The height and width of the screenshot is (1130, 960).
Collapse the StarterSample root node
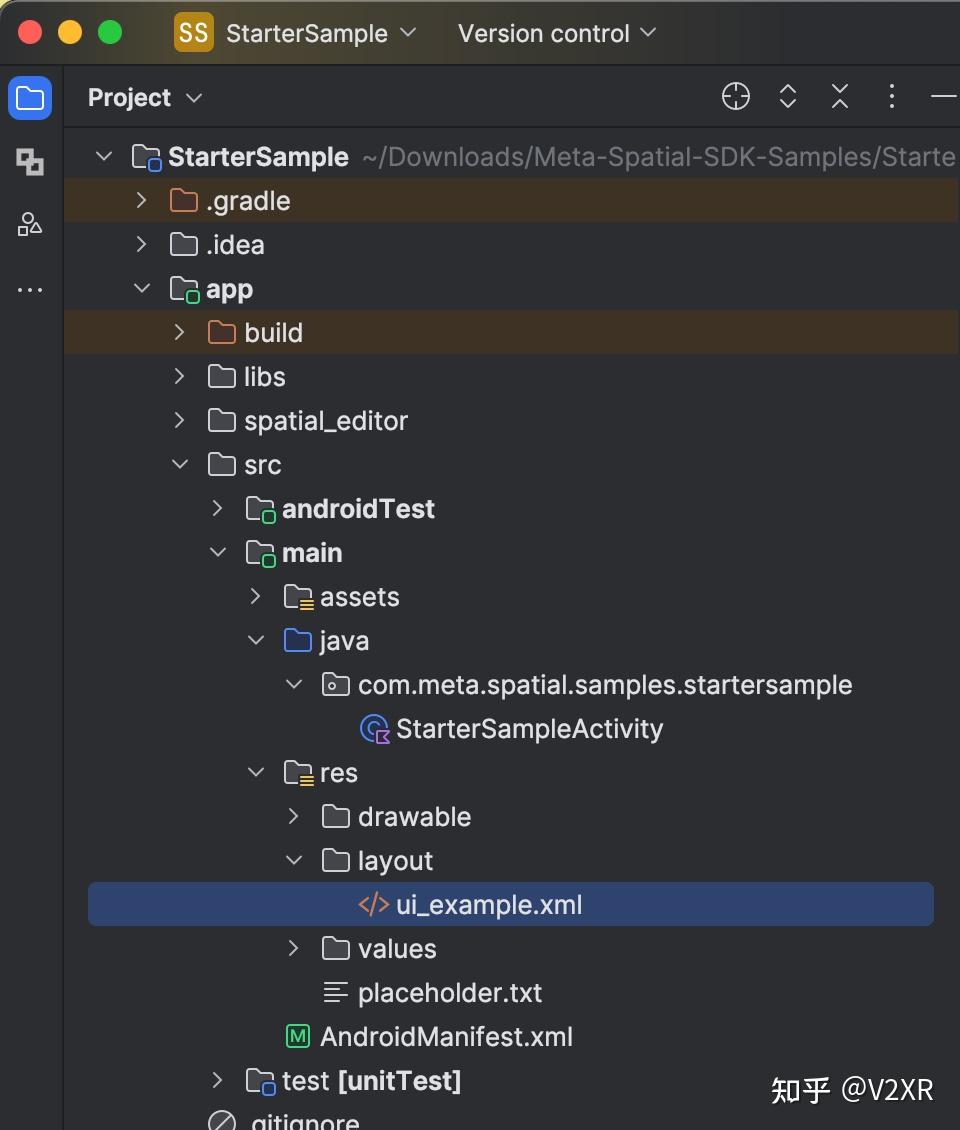pos(104,156)
